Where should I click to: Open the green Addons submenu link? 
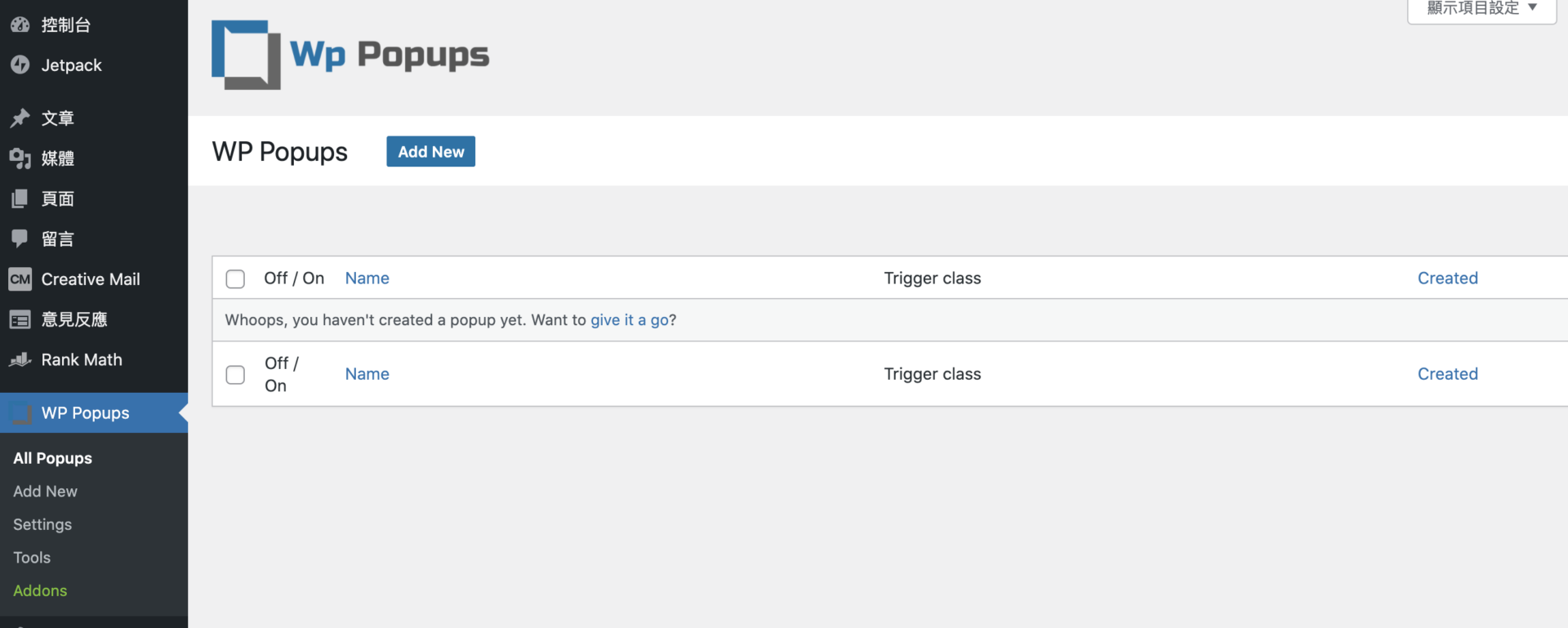(40, 590)
